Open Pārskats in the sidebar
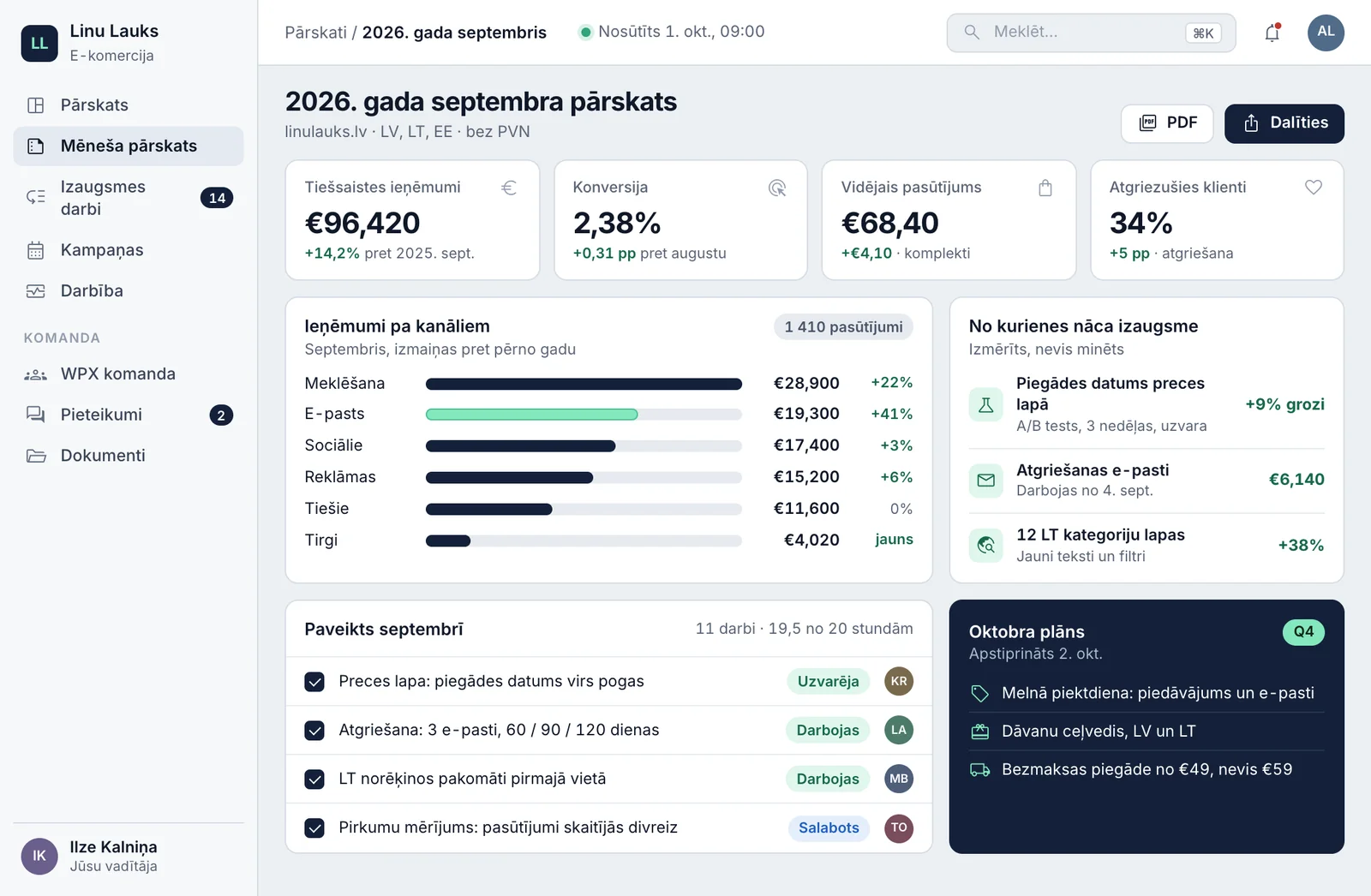This screenshot has width=1371, height=896. tap(129, 105)
